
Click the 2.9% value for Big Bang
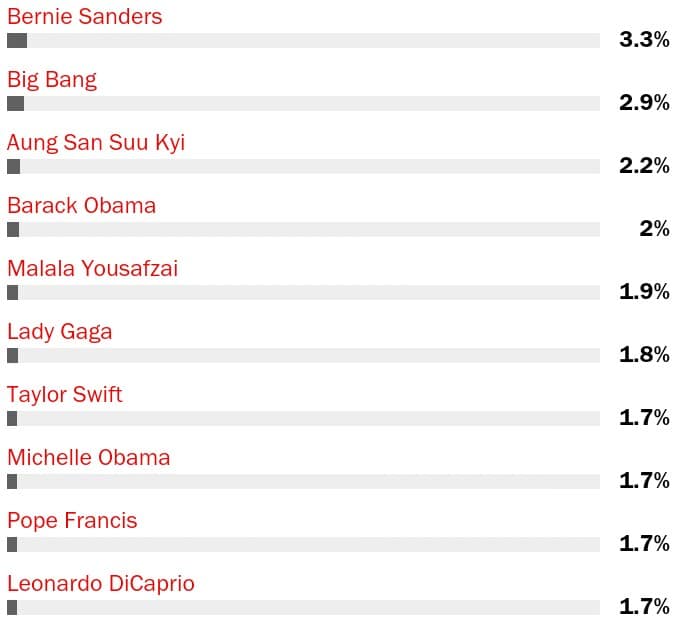coord(644,103)
